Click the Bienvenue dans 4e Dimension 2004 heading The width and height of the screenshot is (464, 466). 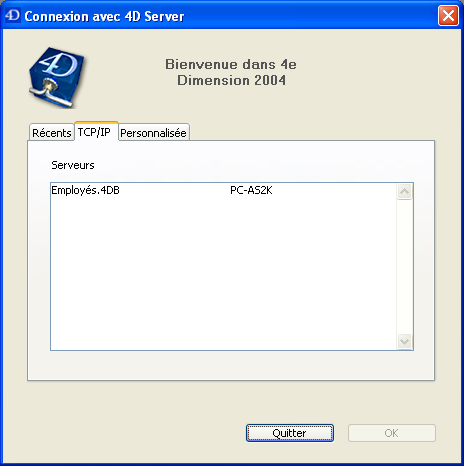click(x=231, y=72)
